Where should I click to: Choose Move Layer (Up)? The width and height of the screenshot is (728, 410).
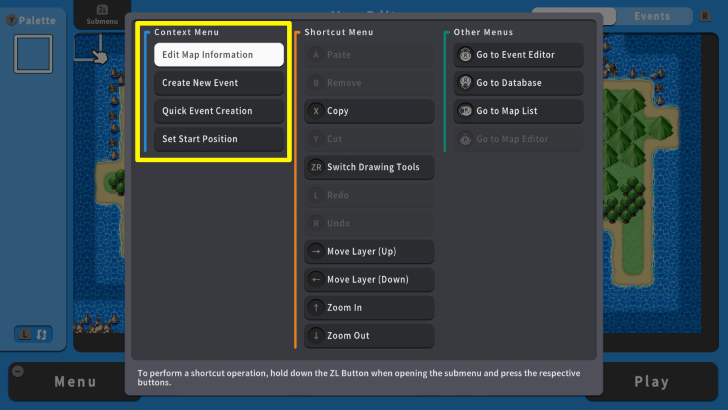[x=369, y=251]
